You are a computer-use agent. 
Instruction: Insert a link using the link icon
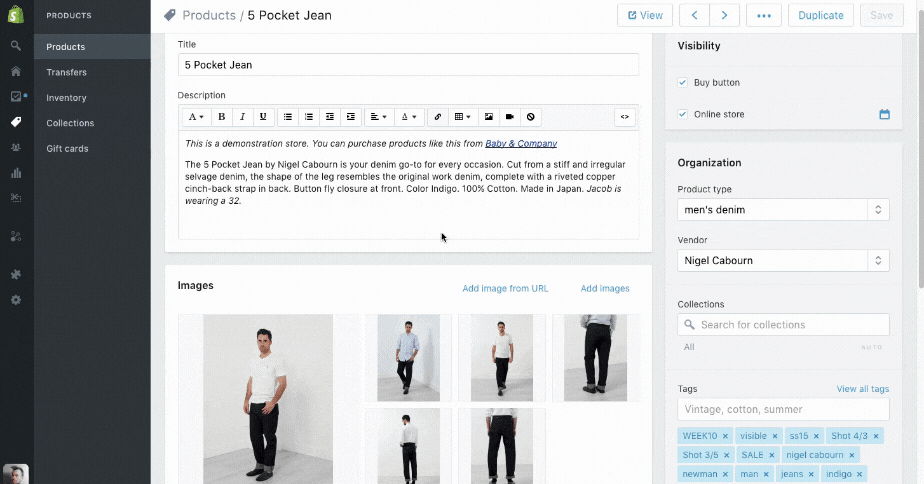coord(438,117)
